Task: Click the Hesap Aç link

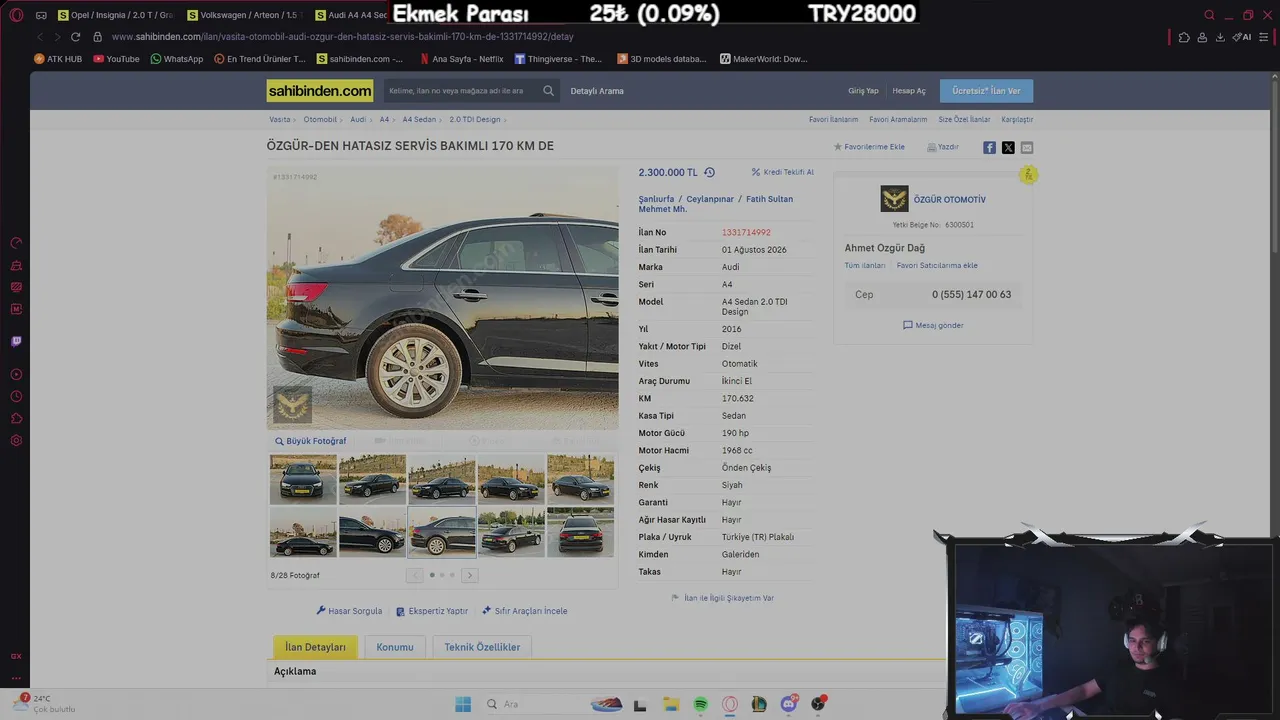Action: click(x=909, y=91)
